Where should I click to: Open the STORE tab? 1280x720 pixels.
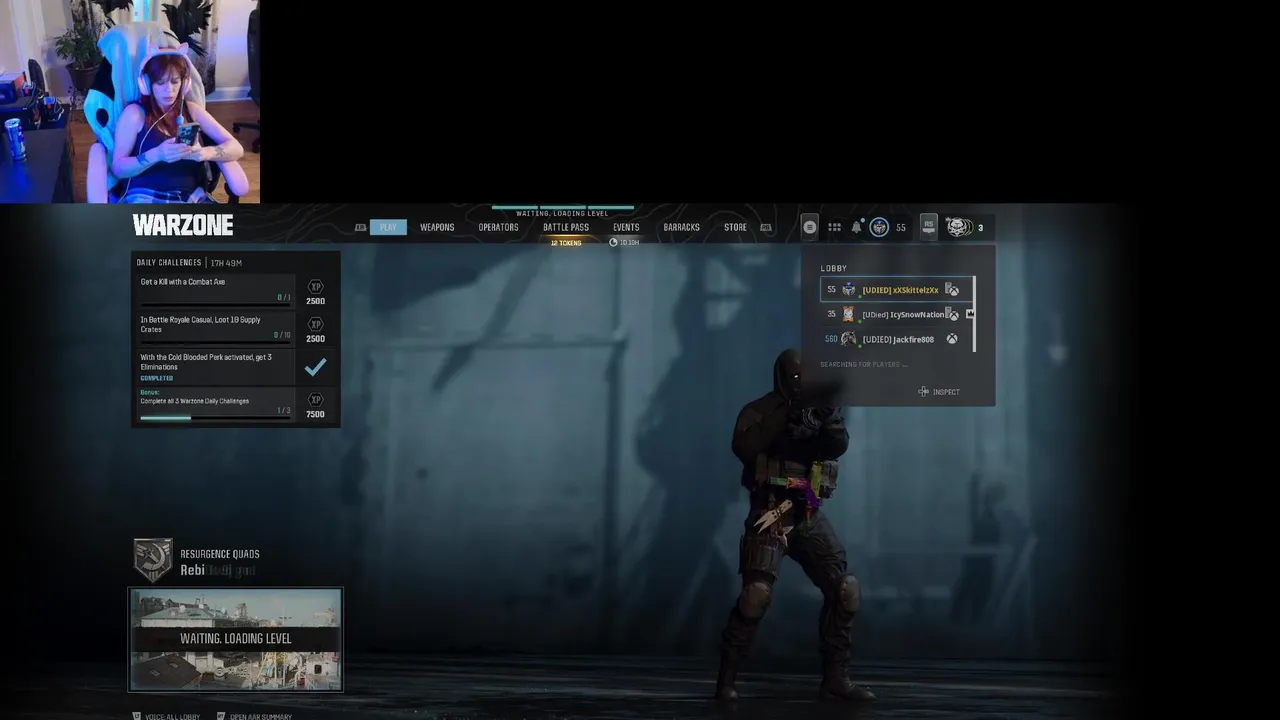[735, 227]
